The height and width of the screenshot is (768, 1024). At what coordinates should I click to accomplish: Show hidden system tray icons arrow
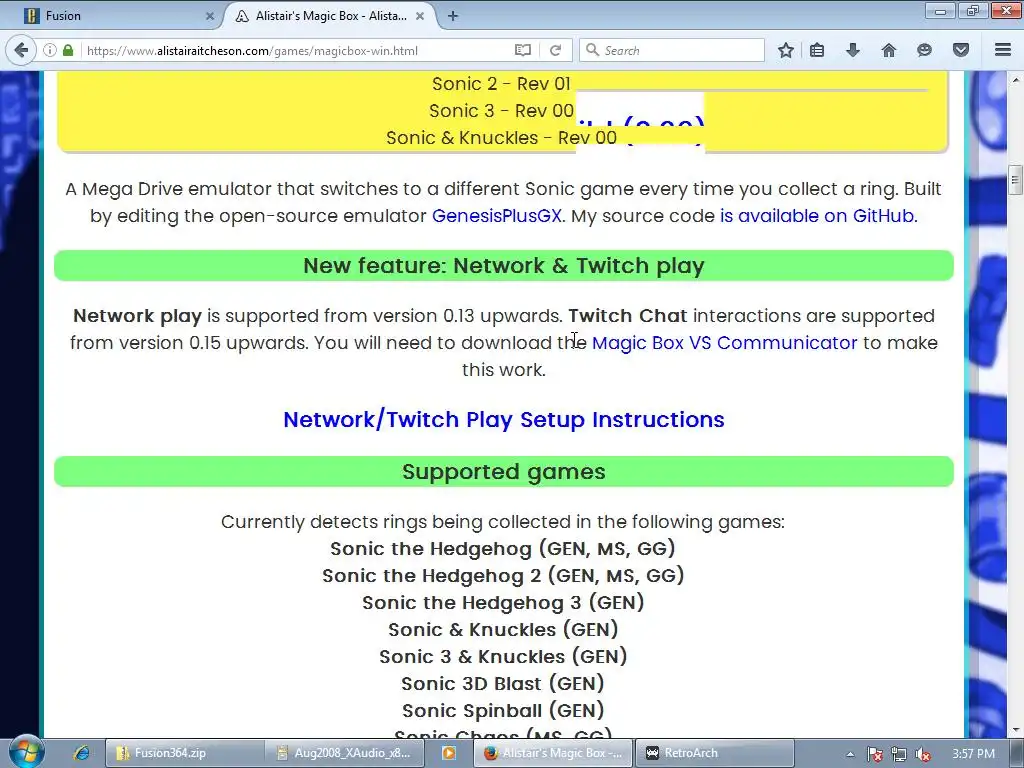pos(850,754)
